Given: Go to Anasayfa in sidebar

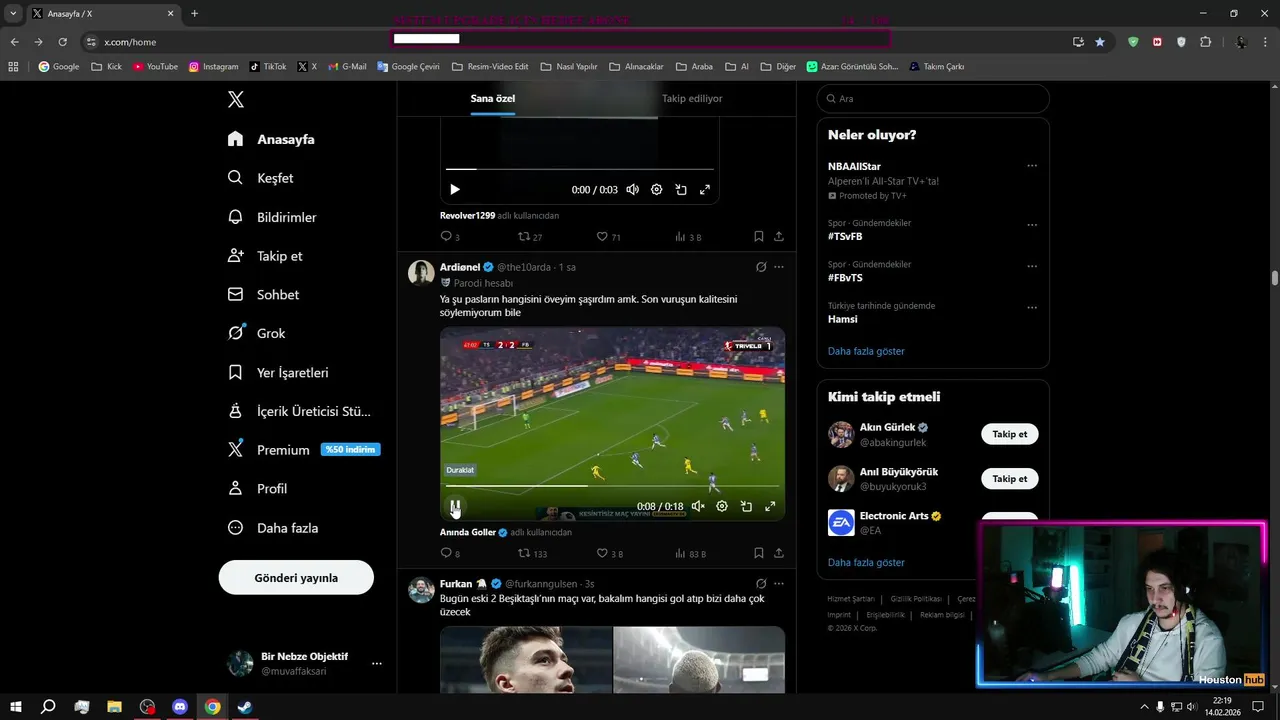Looking at the screenshot, I should click(x=271, y=139).
